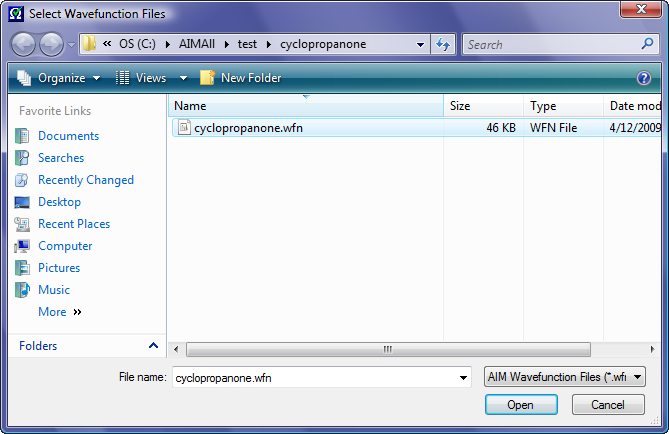This screenshot has height=434, width=669.
Task: Open the Help question mark icon
Action: click(x=644, y=78)
